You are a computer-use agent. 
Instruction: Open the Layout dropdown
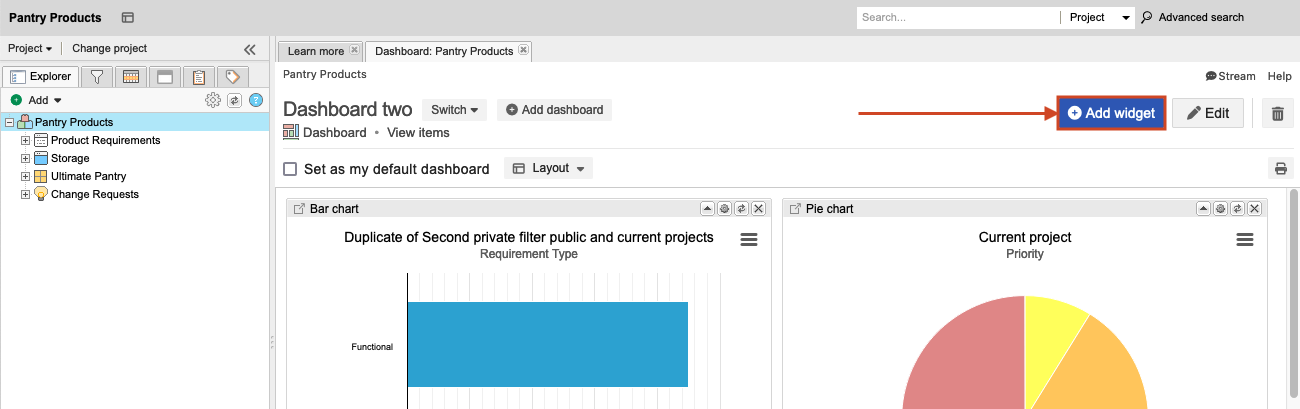tap(548, 168)
